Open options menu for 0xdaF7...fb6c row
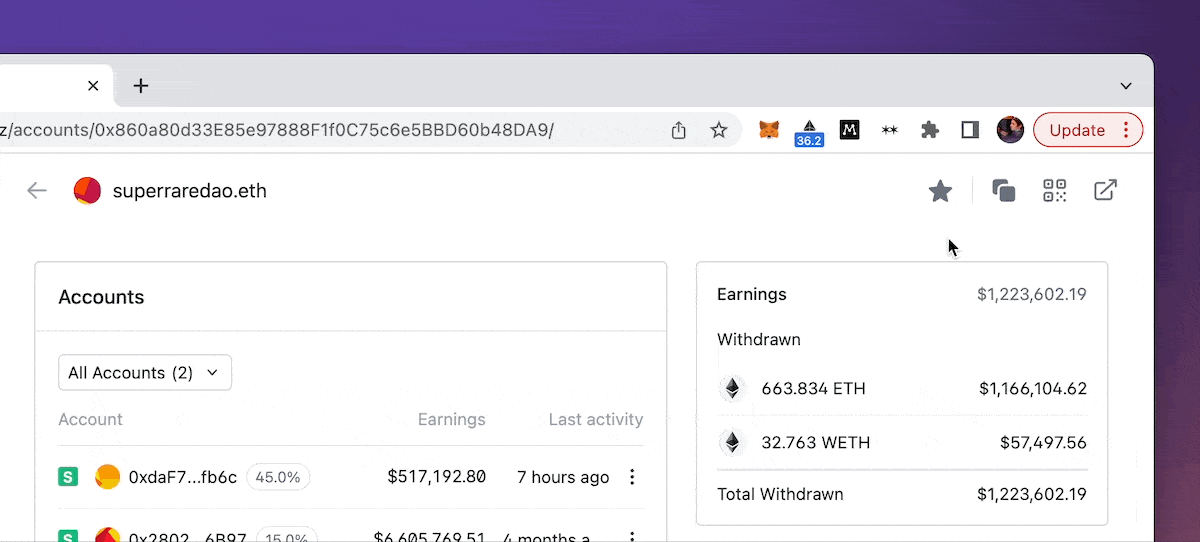The image size is (1200, 542). tap(632, 477)
